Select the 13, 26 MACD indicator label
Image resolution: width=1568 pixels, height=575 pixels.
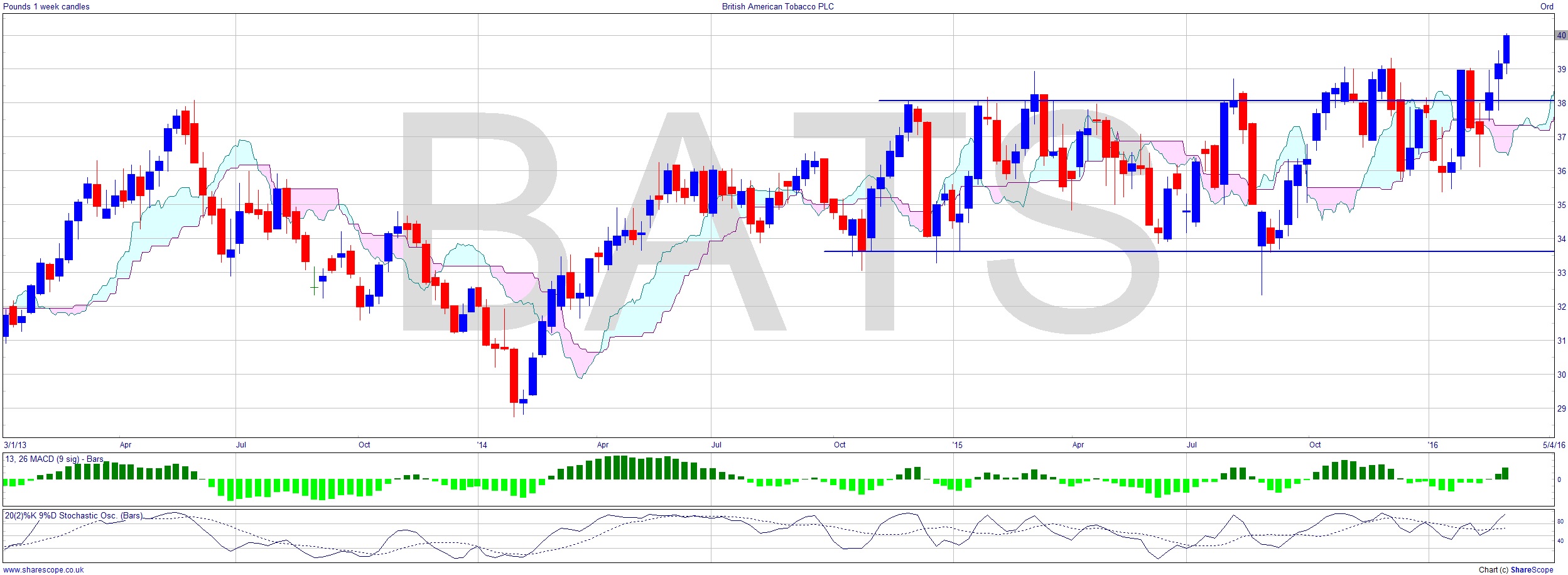(x=54, y=459)
